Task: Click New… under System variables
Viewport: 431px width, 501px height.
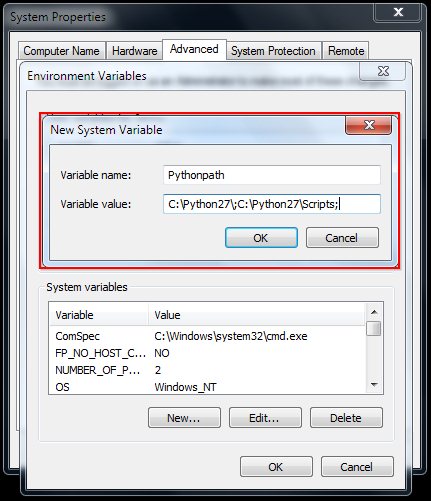Action: tap(184, 417)
